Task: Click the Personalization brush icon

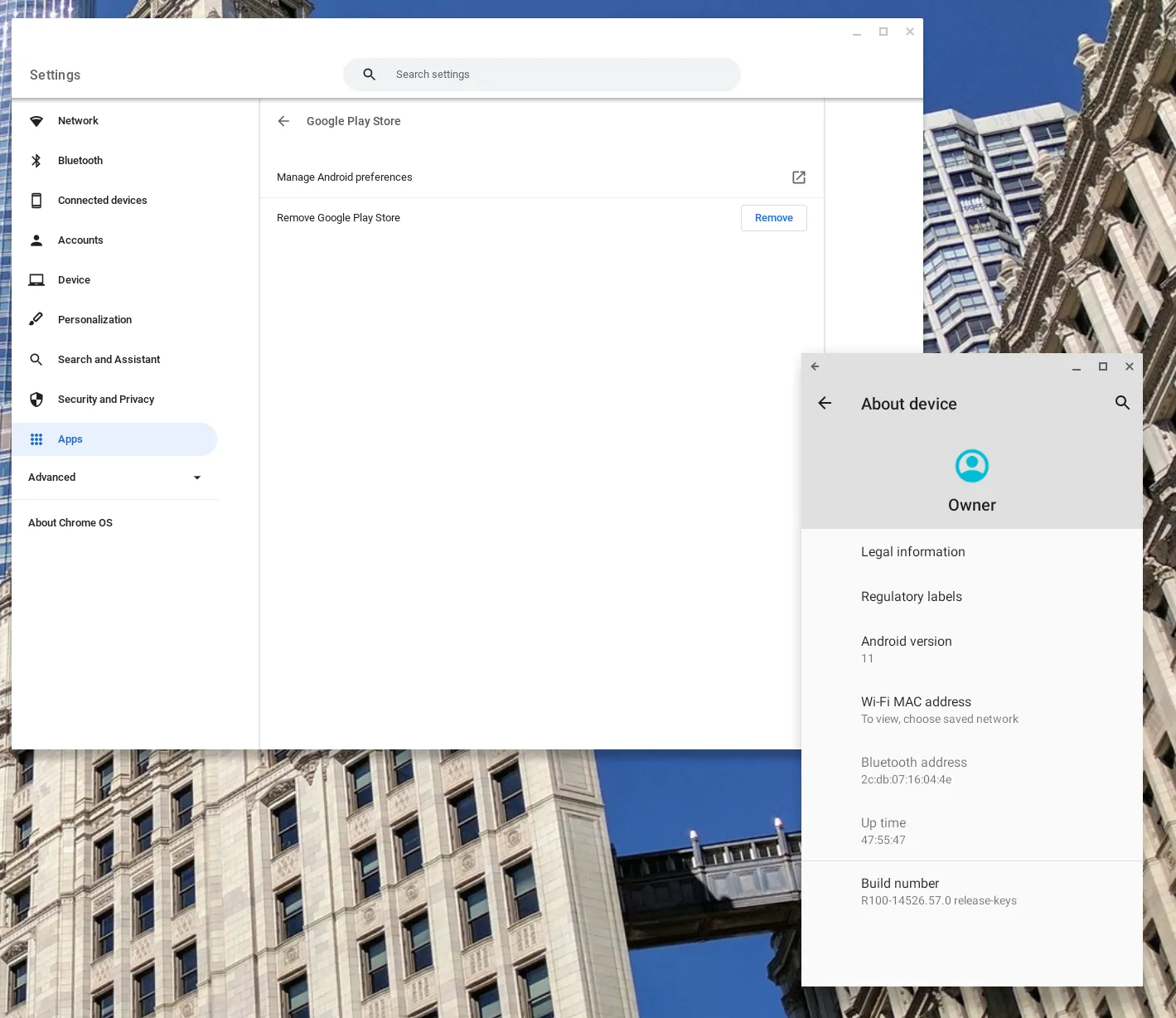Action: [x=36, y=320]
